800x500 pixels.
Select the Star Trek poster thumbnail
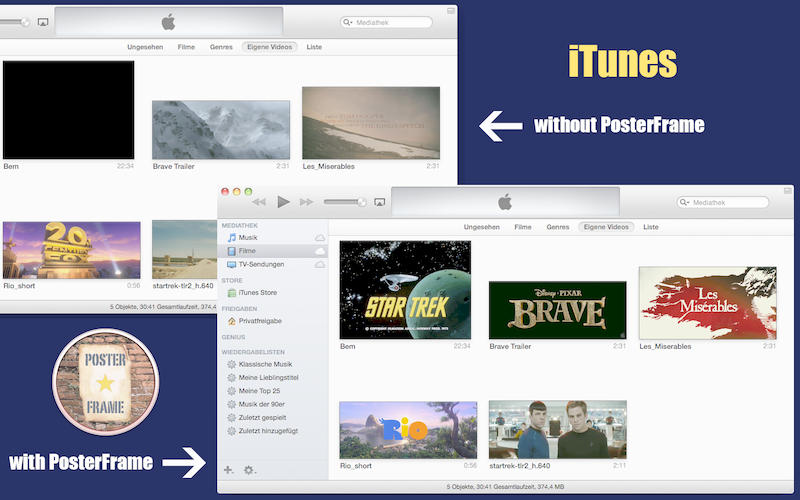[x=405, y=290]
